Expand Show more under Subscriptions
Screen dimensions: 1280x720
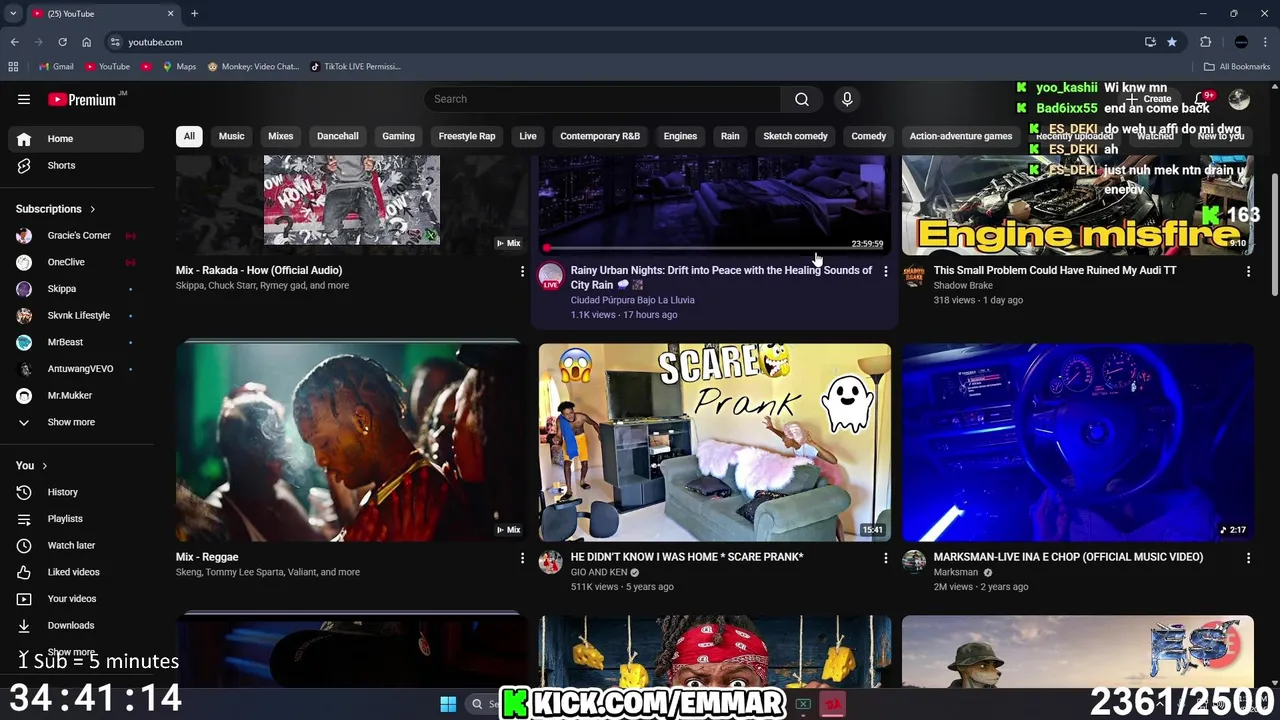78,422
